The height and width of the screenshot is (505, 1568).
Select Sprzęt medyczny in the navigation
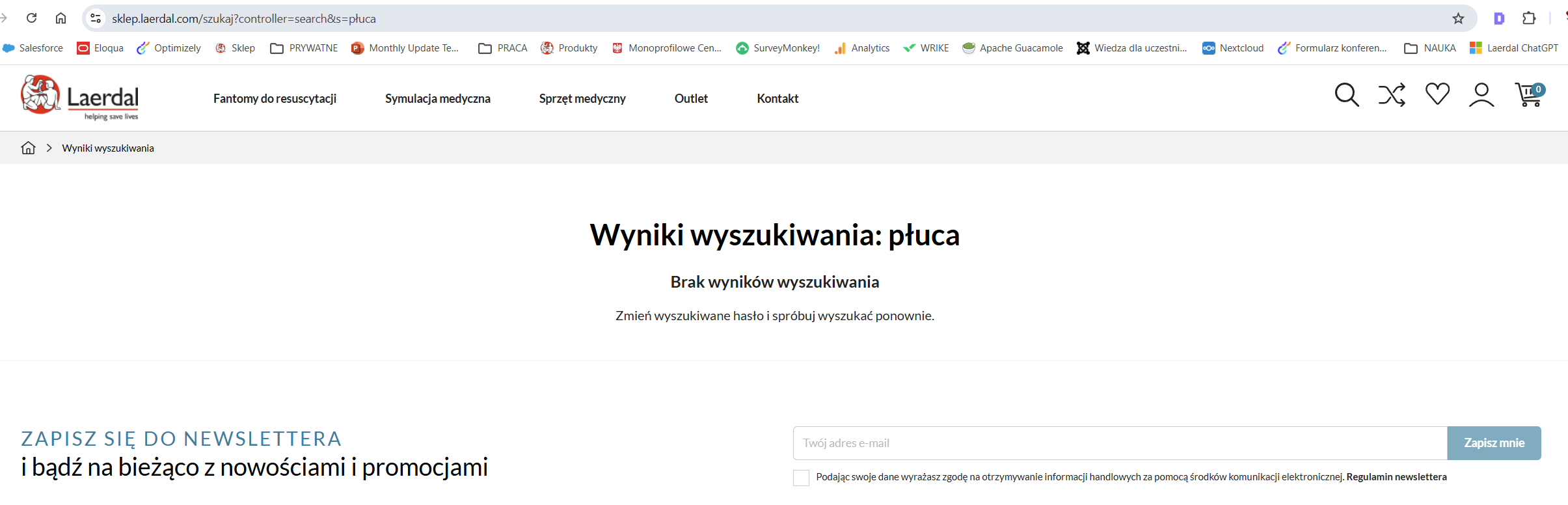582,98
